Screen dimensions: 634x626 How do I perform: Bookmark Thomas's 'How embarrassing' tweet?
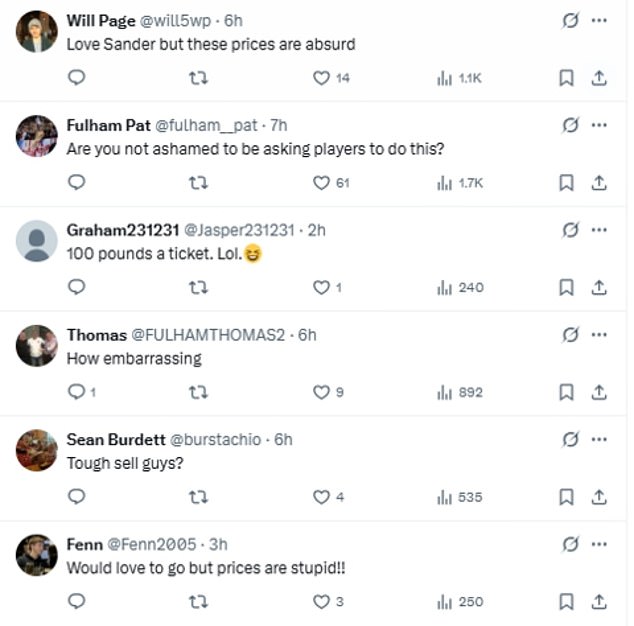[x=566, y=392]
